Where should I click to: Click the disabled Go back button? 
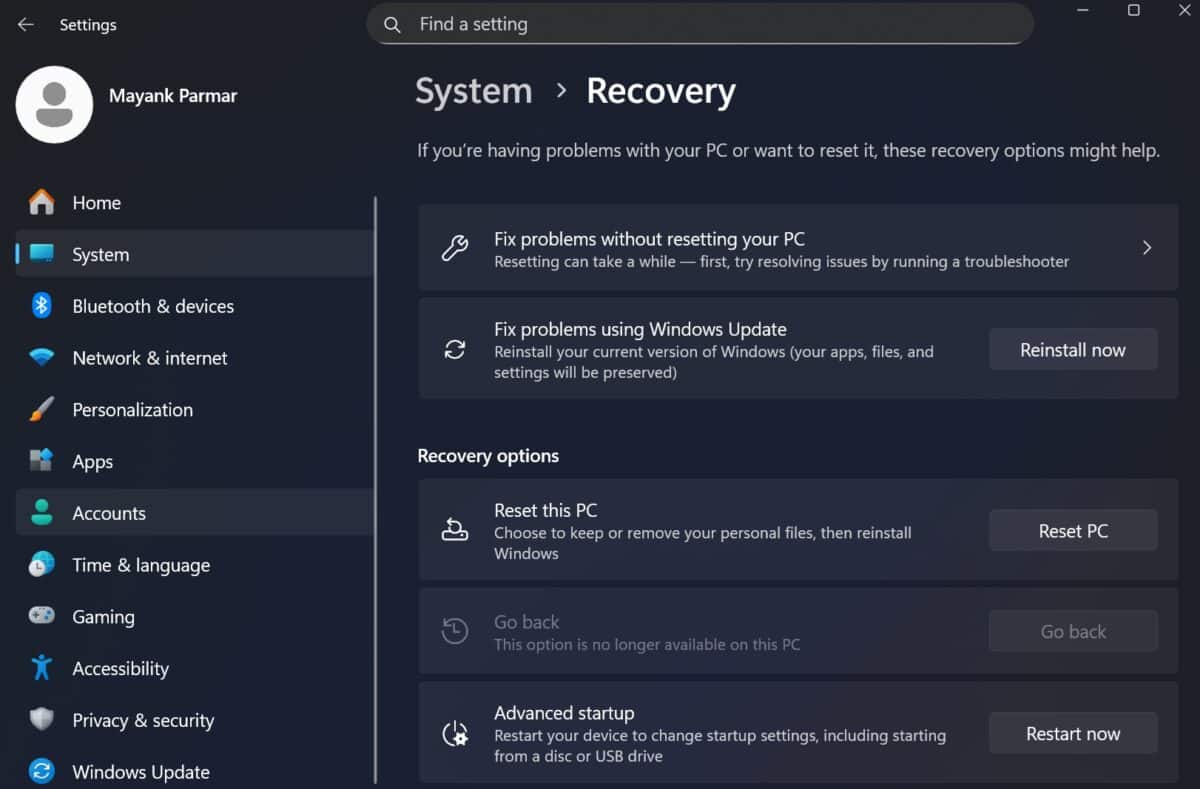pyautogui.click(x=1073, y=632)
